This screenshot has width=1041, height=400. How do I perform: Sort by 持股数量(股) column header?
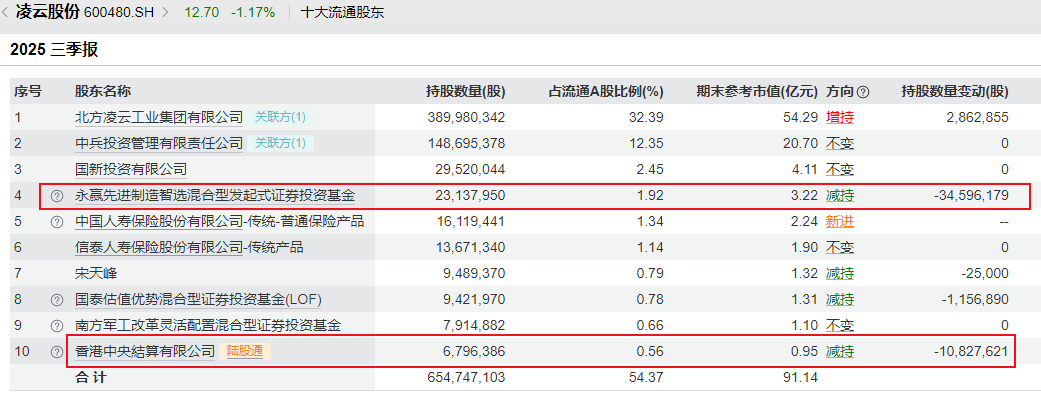click(x=465, y=91)
